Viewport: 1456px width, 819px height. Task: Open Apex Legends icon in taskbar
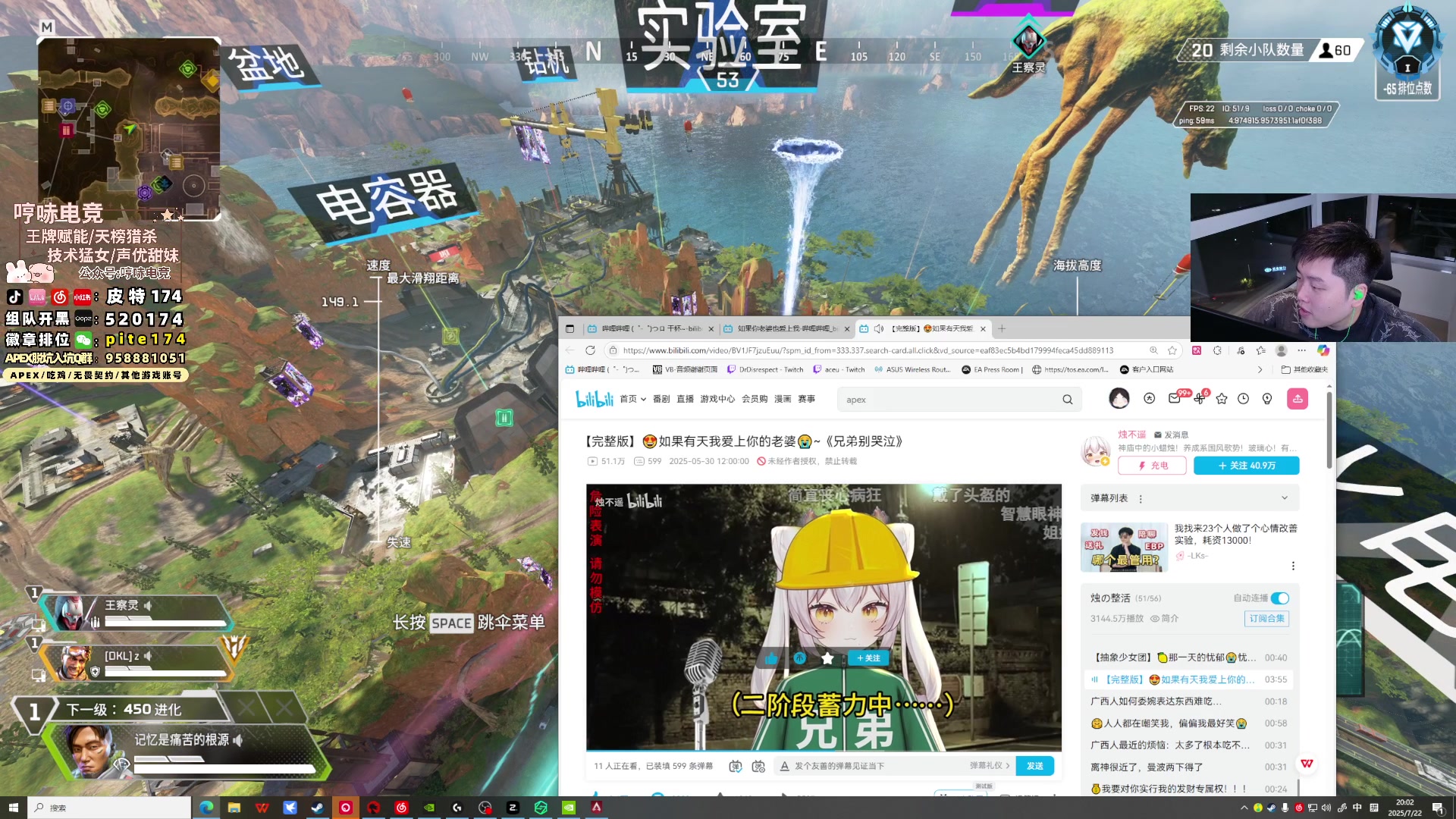click(597, 808)
